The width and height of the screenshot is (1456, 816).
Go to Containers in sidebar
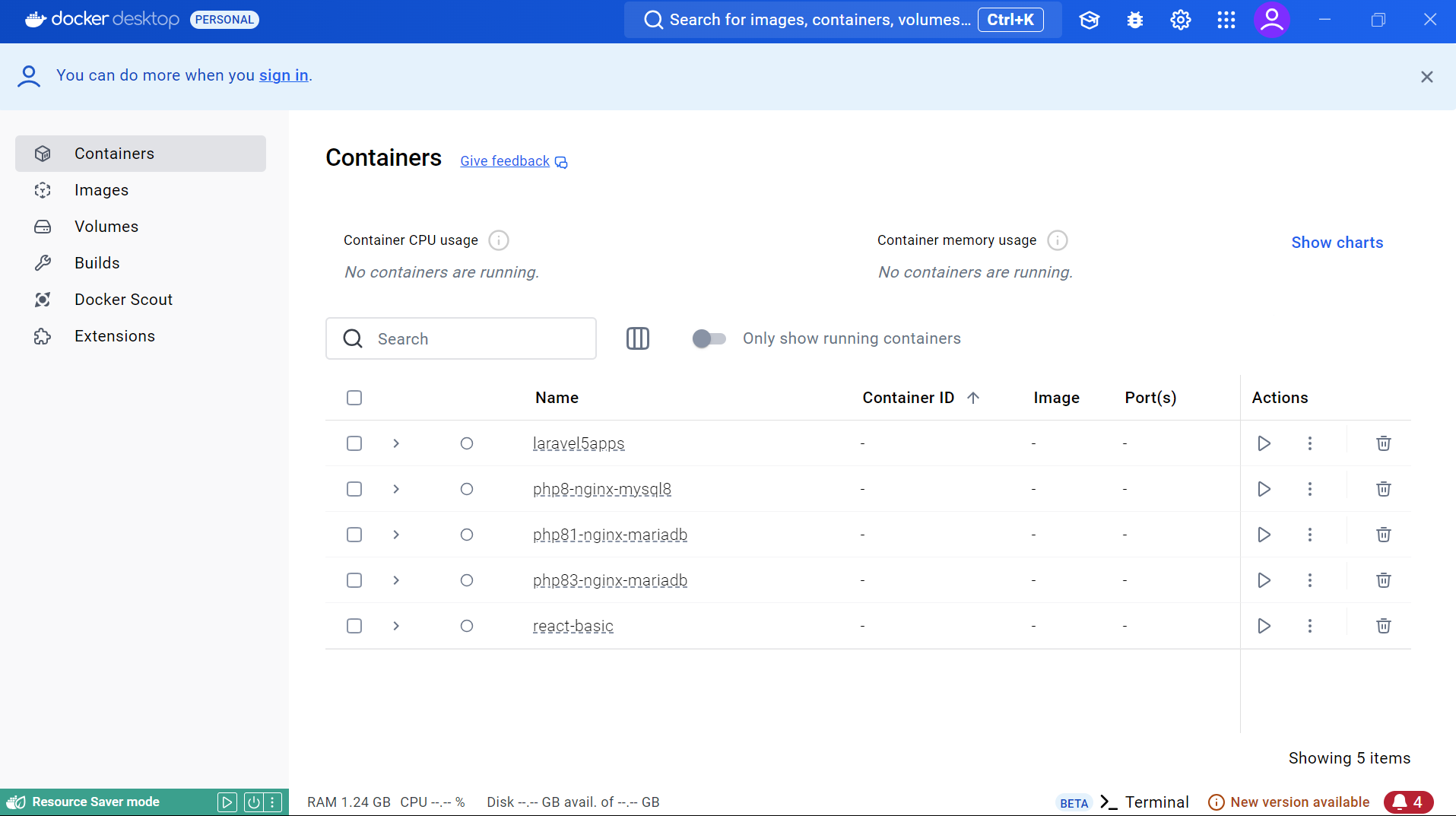pyautogui.click(x=141, y=154)
